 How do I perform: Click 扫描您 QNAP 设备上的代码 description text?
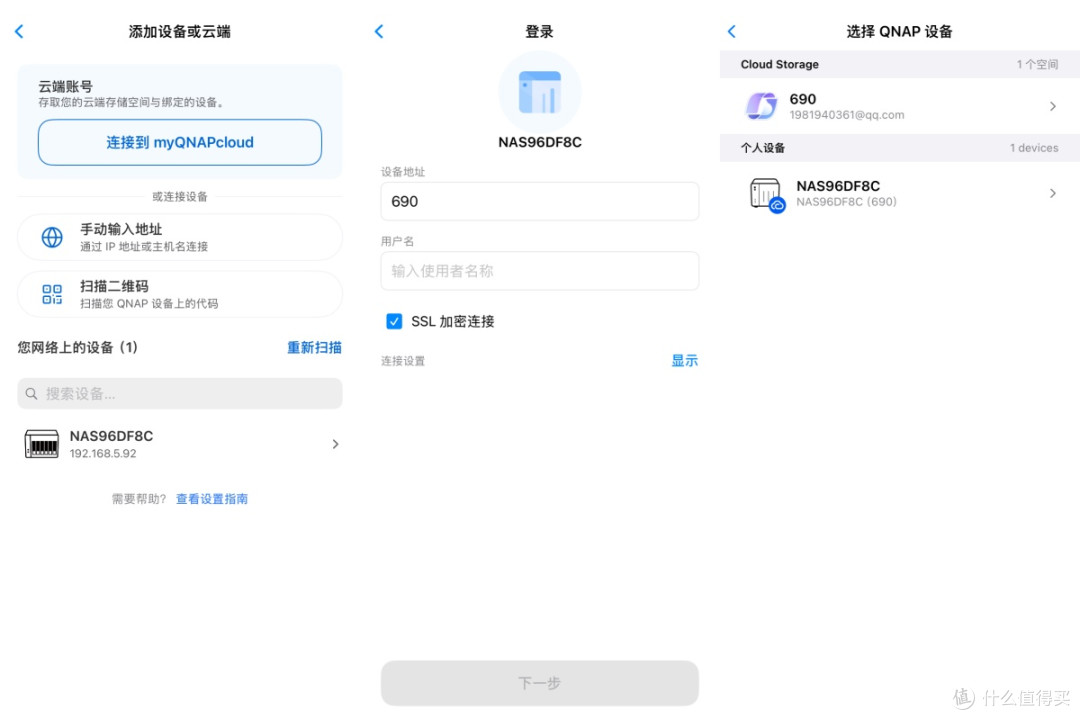[x=149, y=304]
